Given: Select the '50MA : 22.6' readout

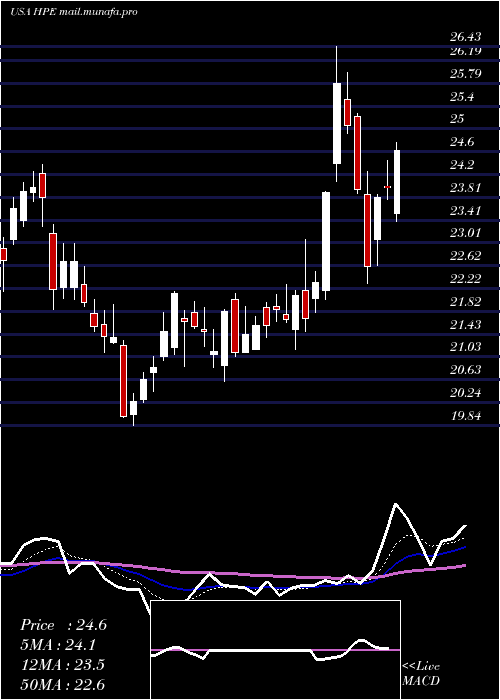Looking at the screenshot, I should click(x=62, y=684).
